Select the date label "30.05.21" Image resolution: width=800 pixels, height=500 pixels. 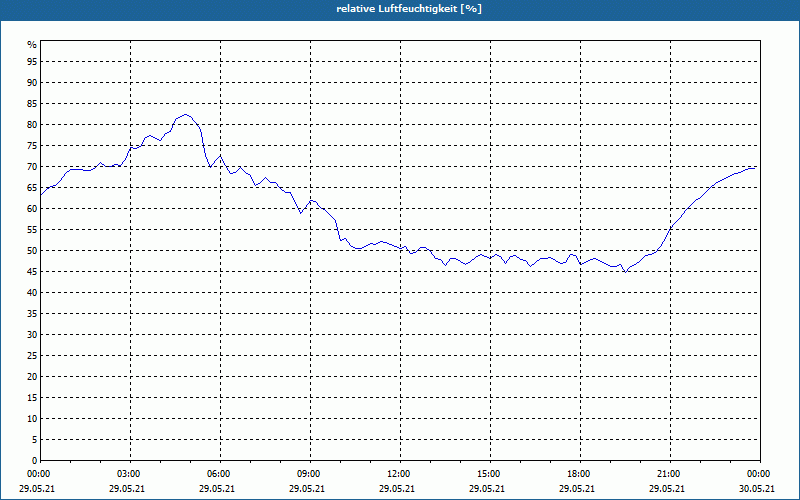coord(757,488)
